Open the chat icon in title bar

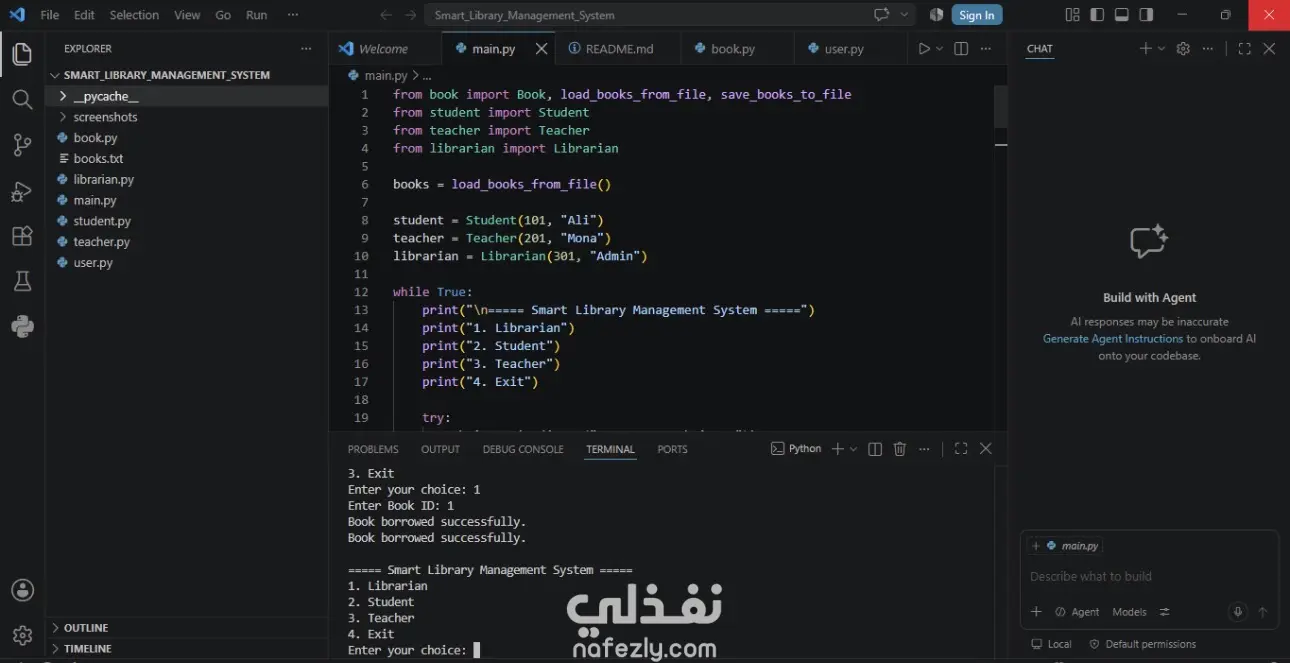click(882, 15)
